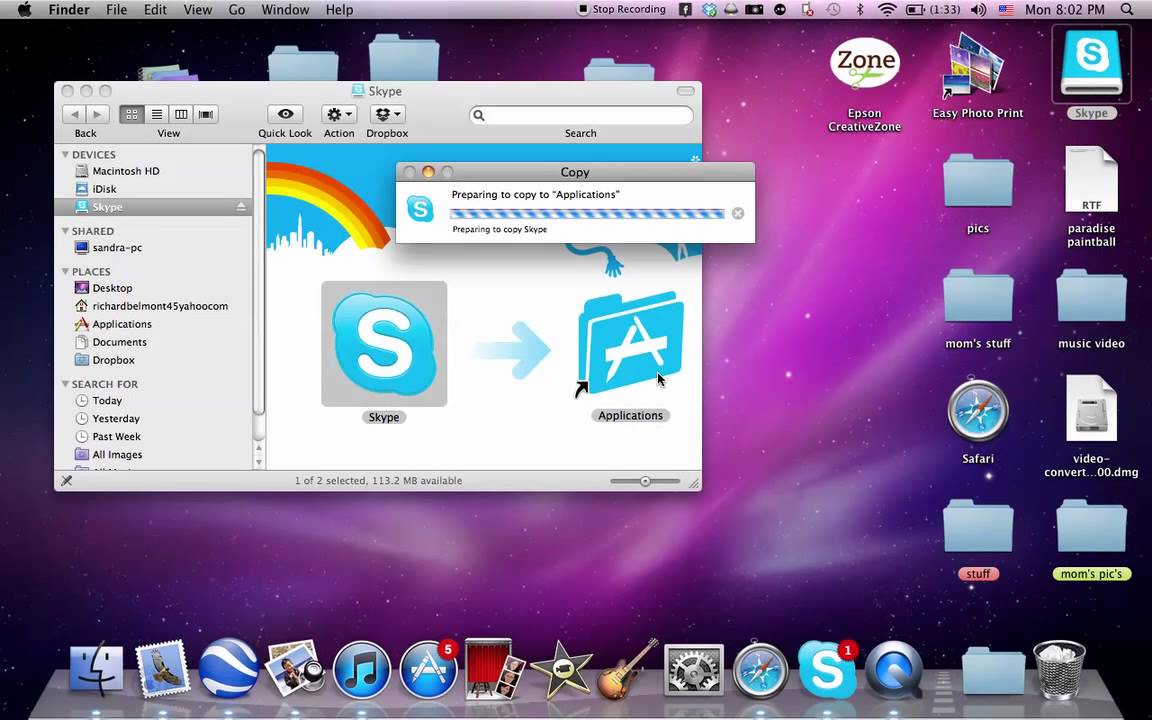Launch Photo Booth from the Dock
The height and width of the screenshot is (720, 1152).
click(494, 669)
